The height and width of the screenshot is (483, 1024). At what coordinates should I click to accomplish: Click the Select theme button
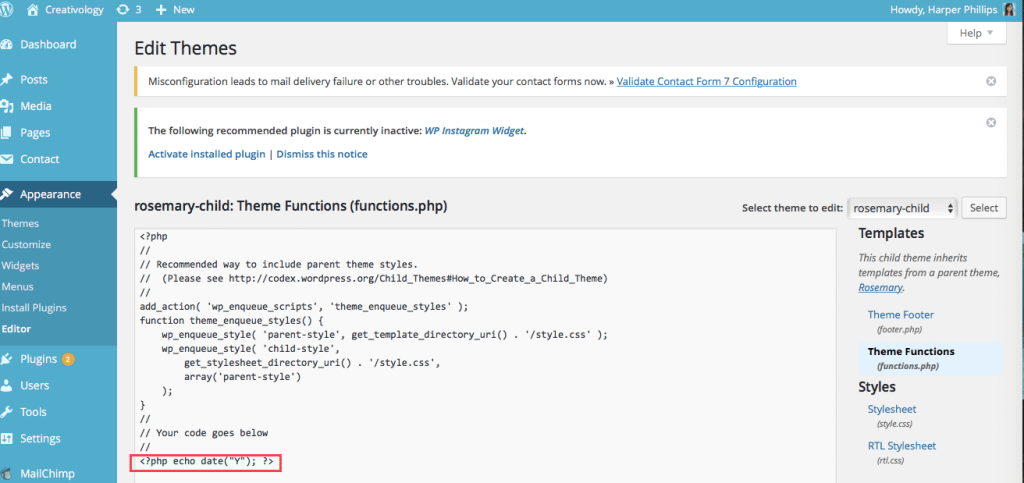984,208
